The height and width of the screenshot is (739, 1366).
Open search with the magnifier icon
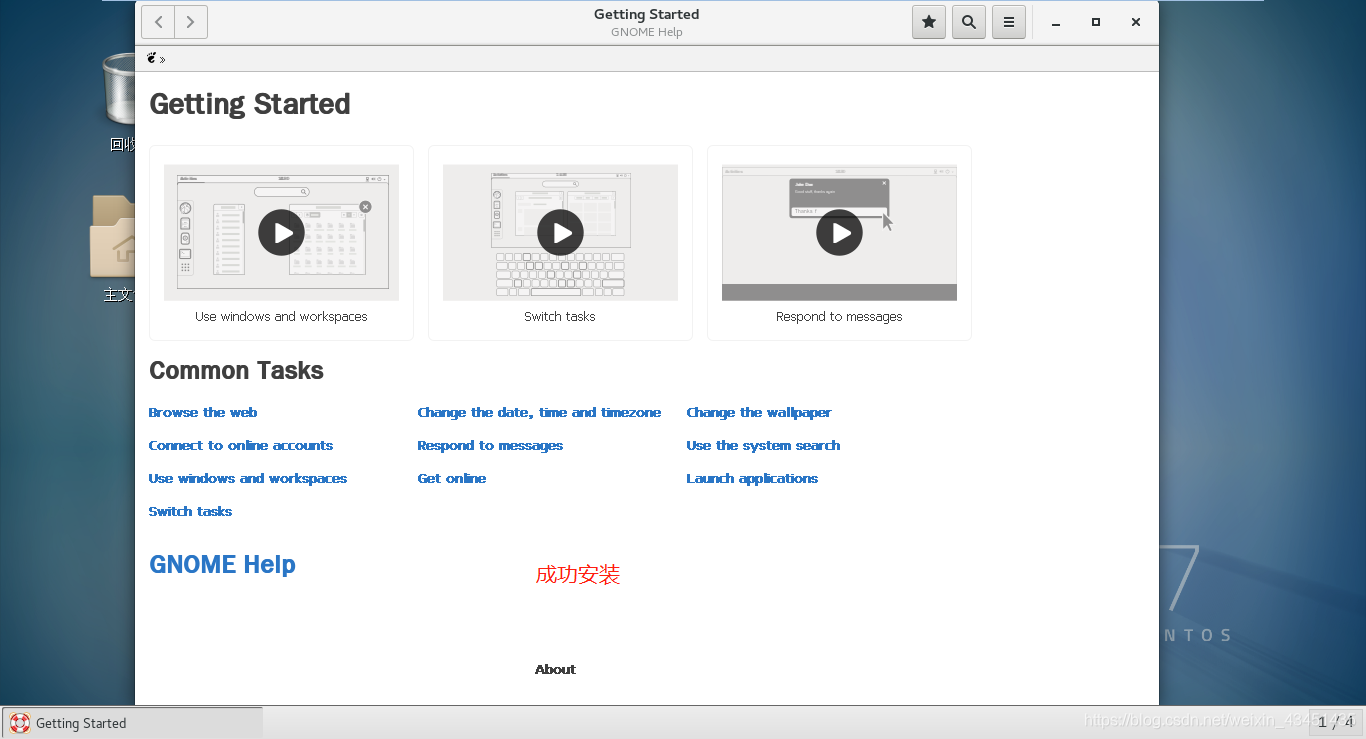(969, 22)
